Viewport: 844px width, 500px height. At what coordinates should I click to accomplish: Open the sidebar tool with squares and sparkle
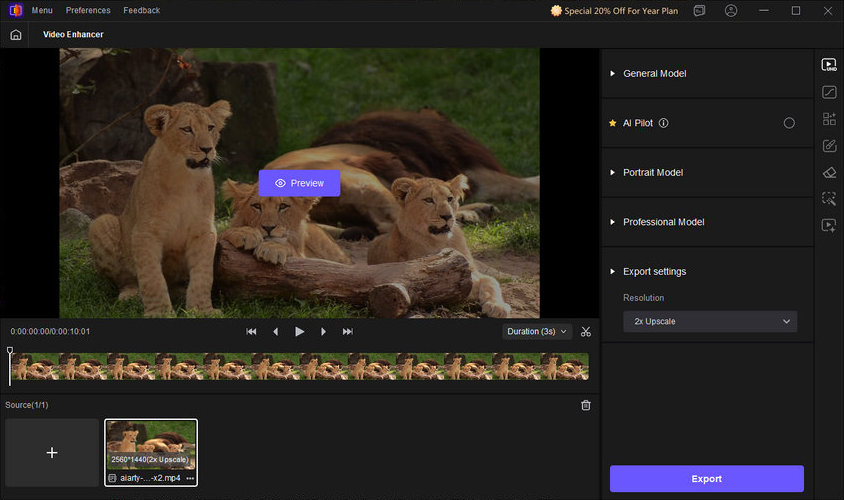[829, 119]
